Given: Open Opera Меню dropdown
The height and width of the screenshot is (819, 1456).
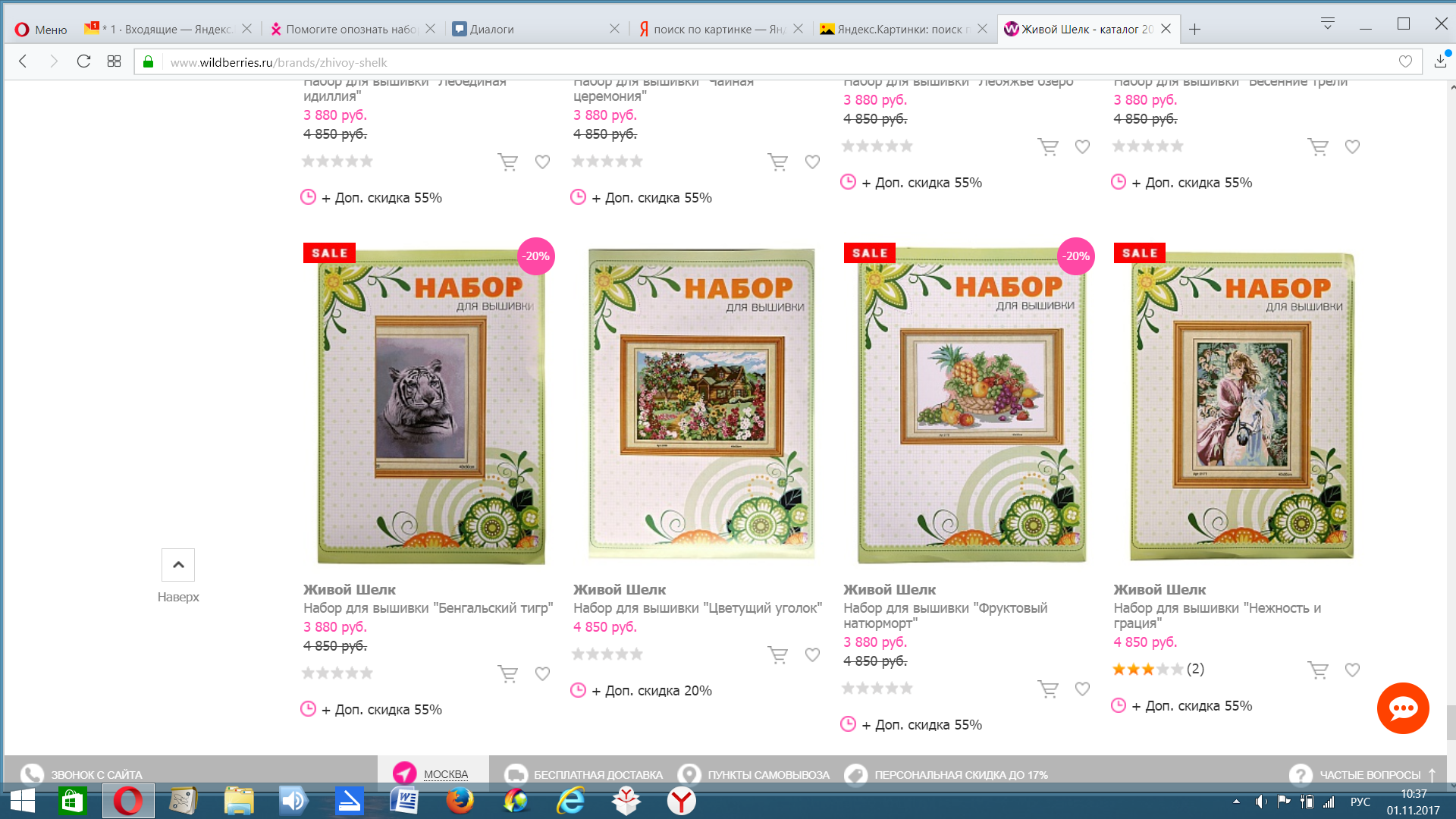Looking at the screenshot, I should tap(42, 29).
